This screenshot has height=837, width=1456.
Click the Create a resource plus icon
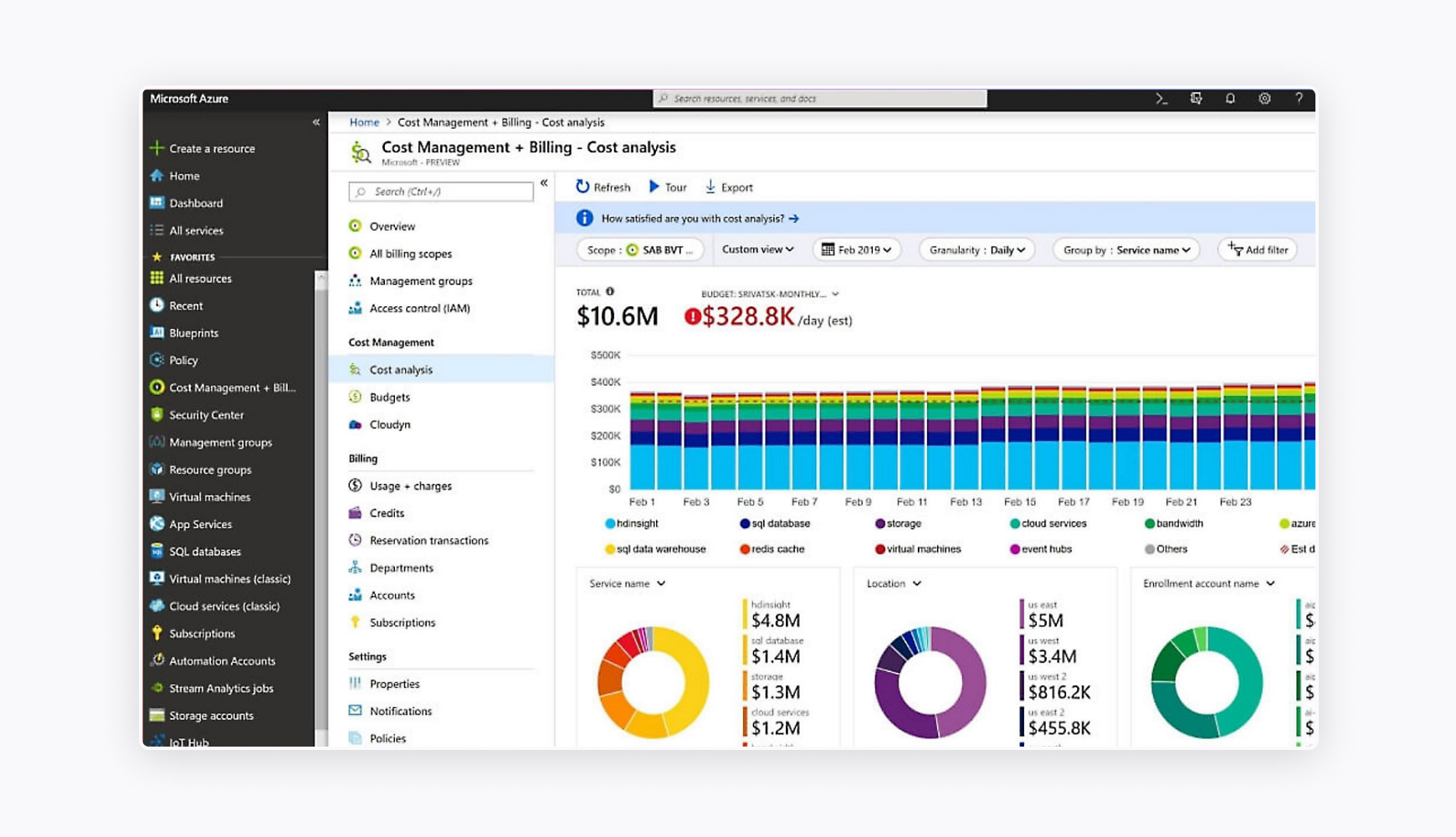click(x=156, y=148)
